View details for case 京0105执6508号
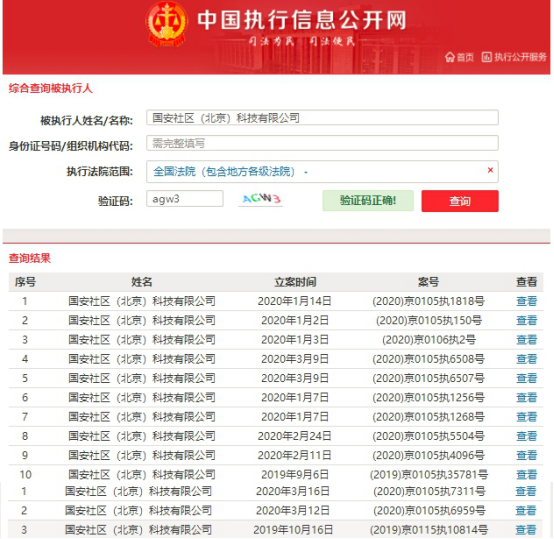554x539 pixels. [x=526, y=359]
